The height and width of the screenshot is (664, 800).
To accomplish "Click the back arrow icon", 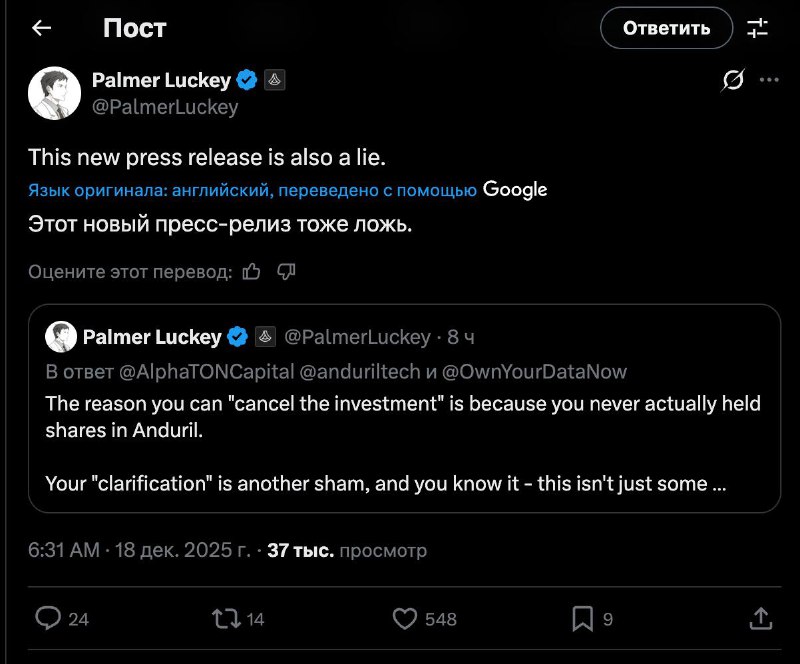I will click(41, 28).
